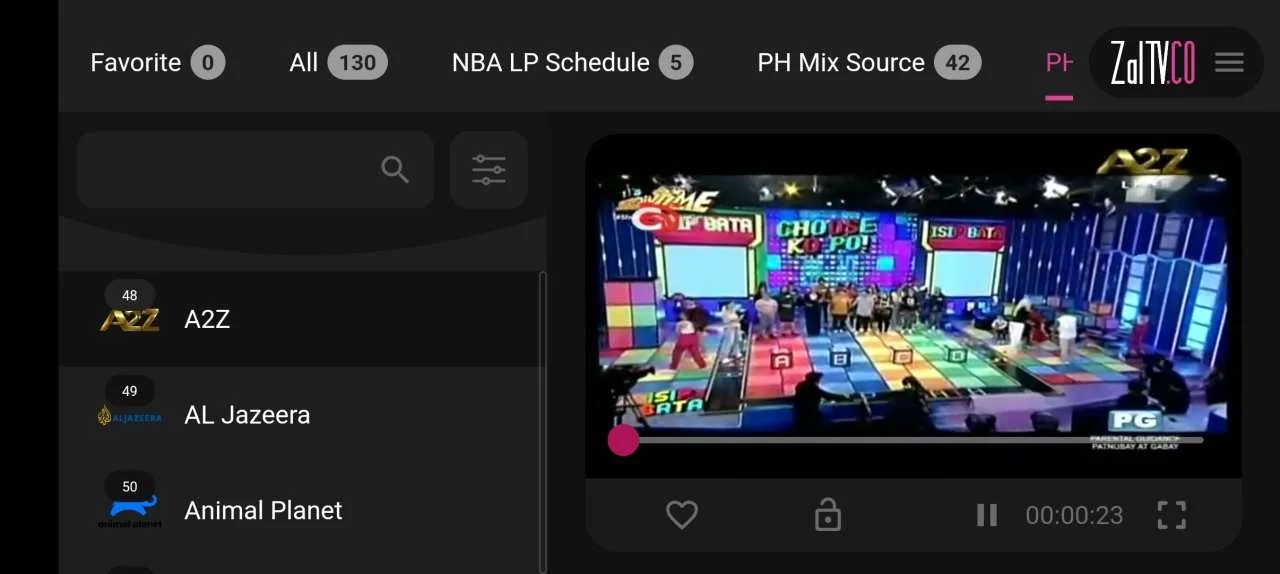Click the 130 count badge on All
The image size is (1280, 574).
[357, 63]
